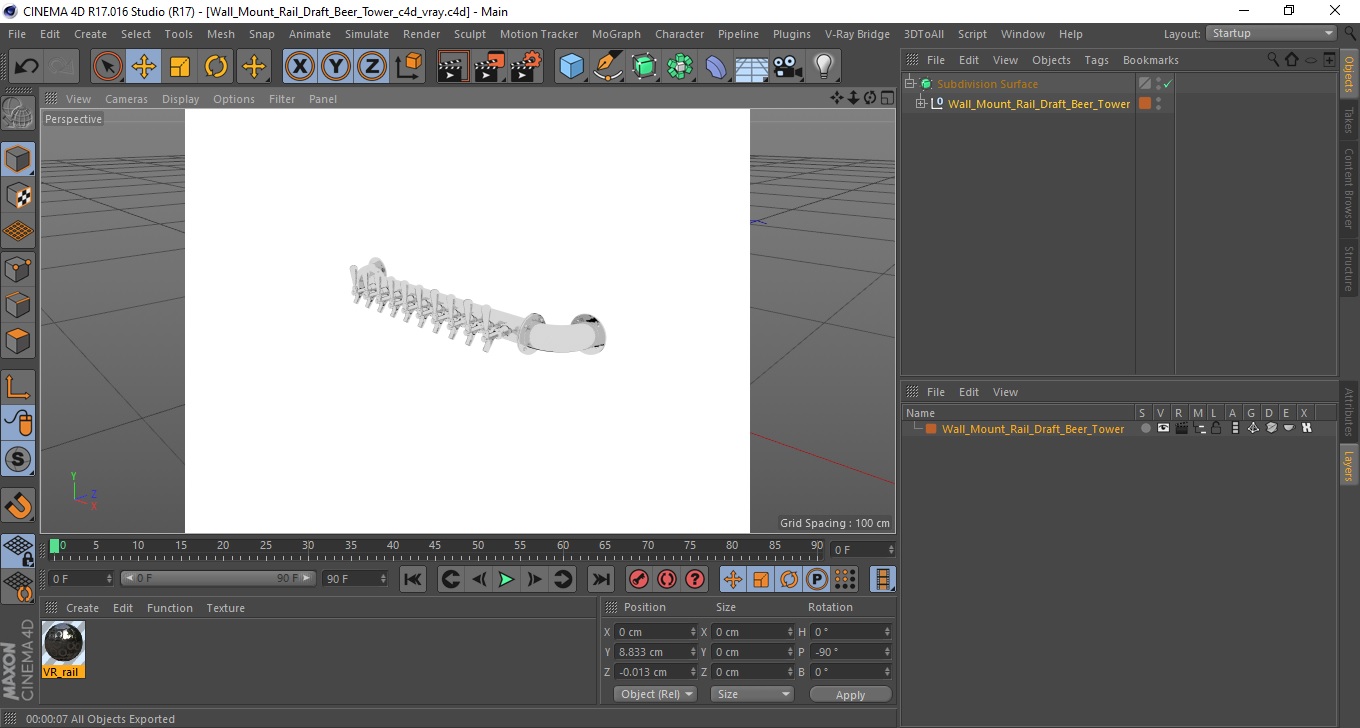Viewport: 1360px width, 728px height.
Task: Select the Points mode icon
Action: [x=18, y=268]
